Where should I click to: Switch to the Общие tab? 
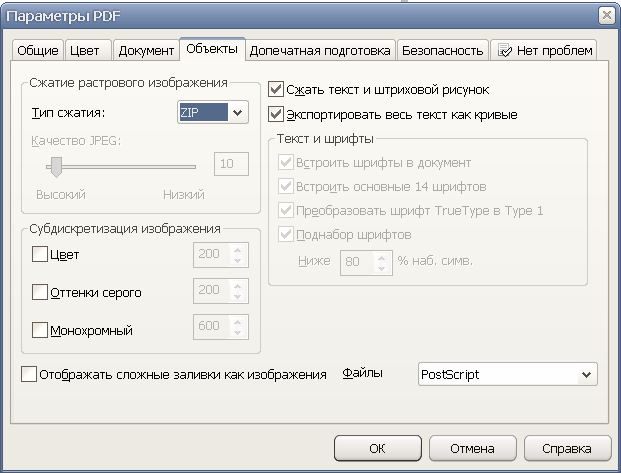(x=37, y=50)
